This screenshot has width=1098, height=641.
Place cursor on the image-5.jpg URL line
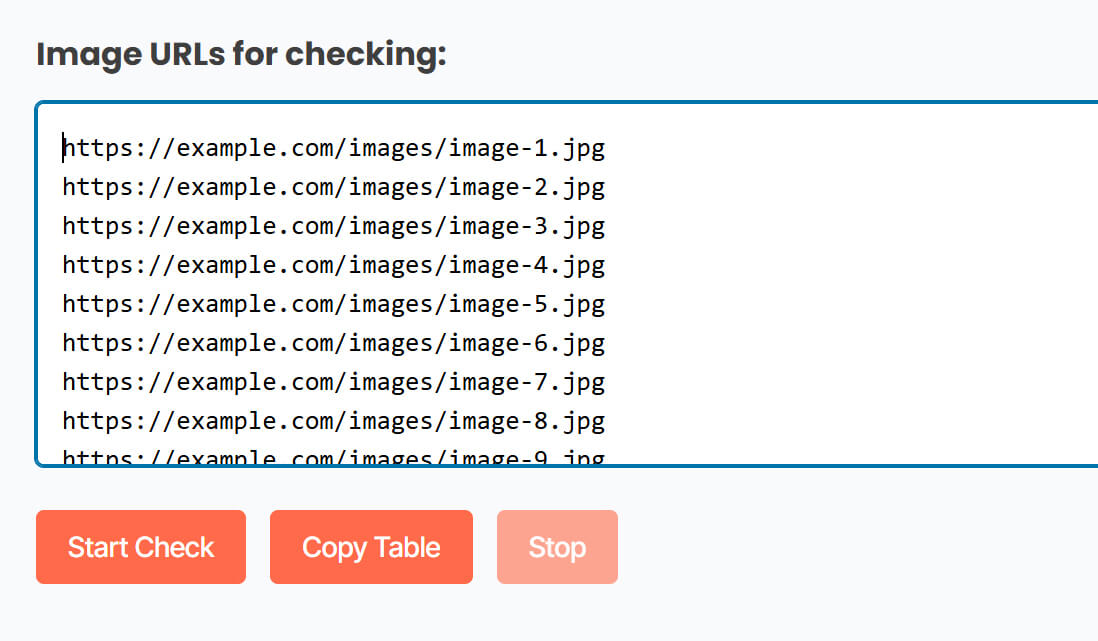(333, 303)
